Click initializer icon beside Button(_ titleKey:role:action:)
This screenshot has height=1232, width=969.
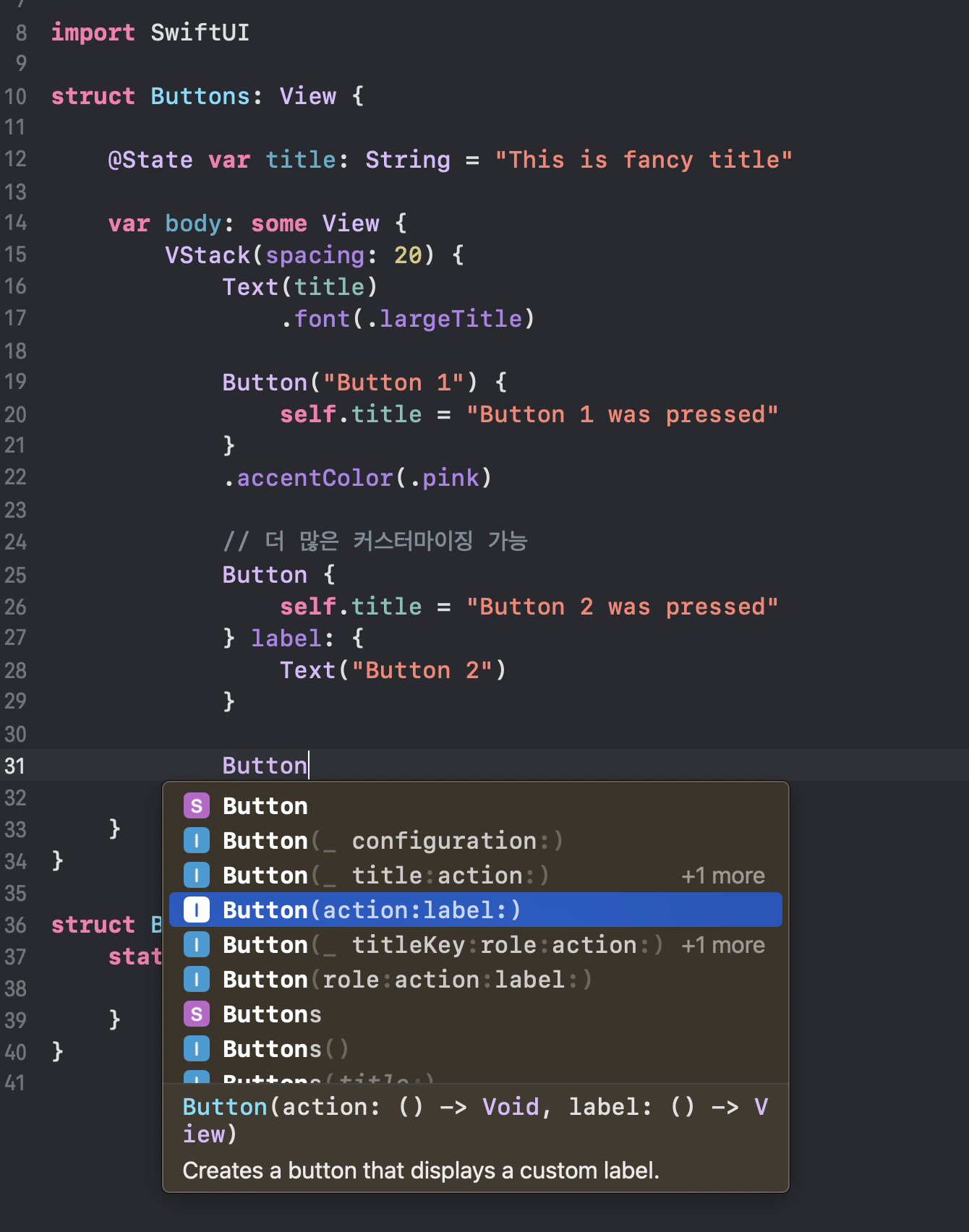(x=197, y=944)
